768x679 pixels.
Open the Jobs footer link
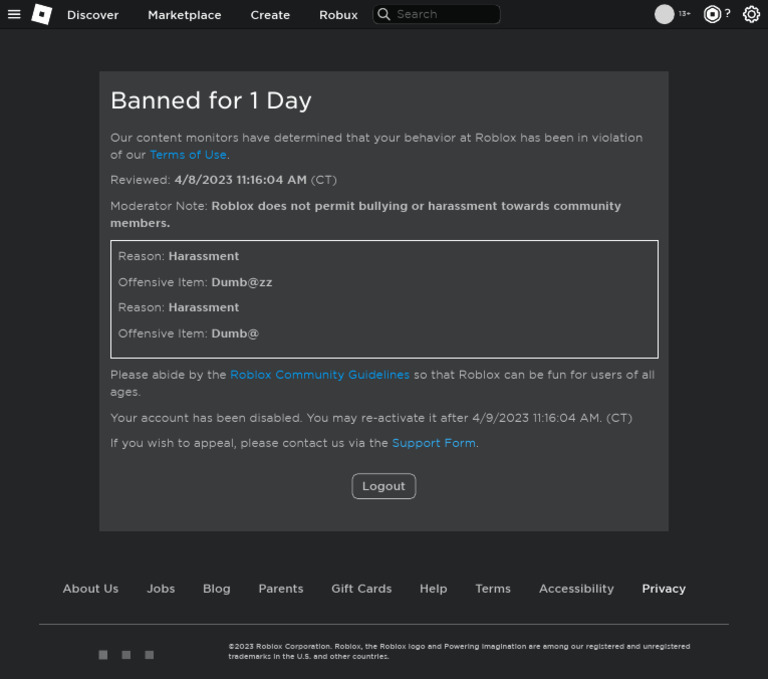161,588
